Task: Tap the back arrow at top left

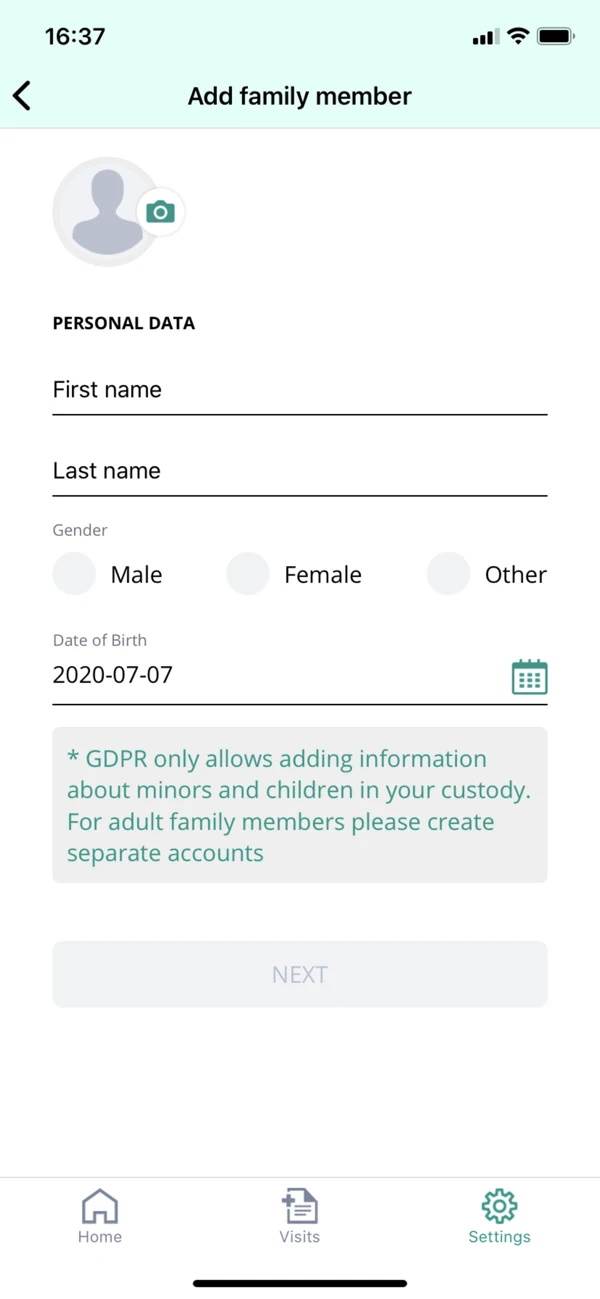Action: point(21,95)
